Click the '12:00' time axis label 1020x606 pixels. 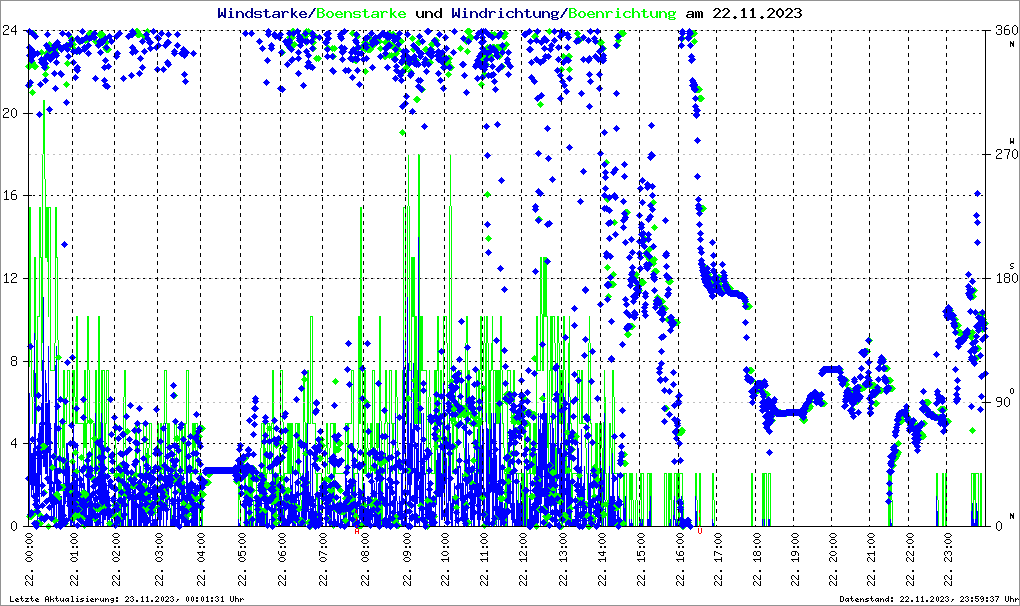[524, 559]
